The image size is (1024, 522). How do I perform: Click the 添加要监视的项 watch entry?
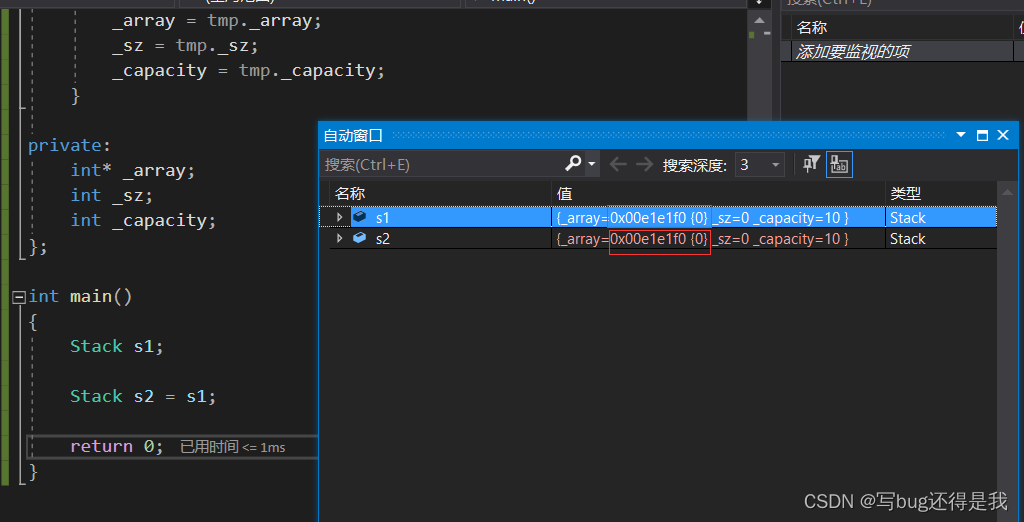pyautogui.click(x=852, y=52)
